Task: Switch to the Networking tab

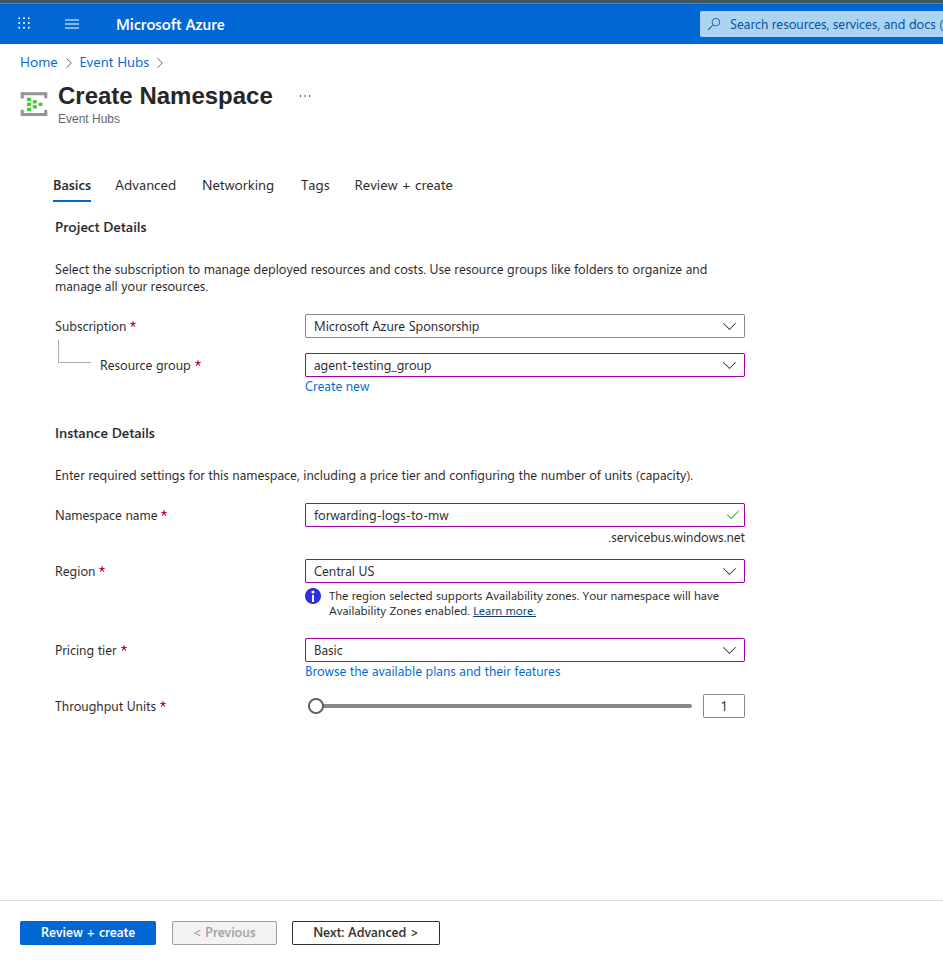Action: coord(237,185)
